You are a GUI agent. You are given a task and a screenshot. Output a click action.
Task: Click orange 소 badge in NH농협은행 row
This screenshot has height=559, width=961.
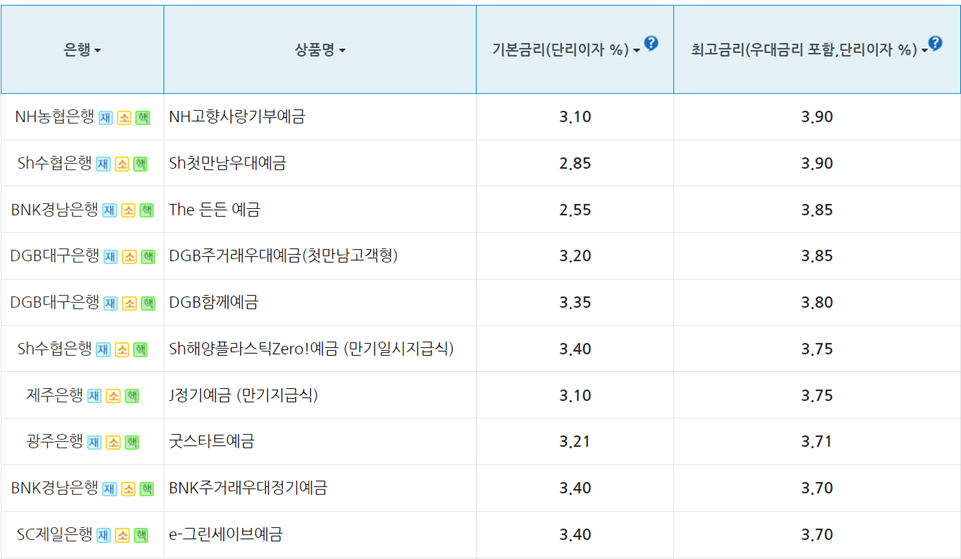pos(124,118)
